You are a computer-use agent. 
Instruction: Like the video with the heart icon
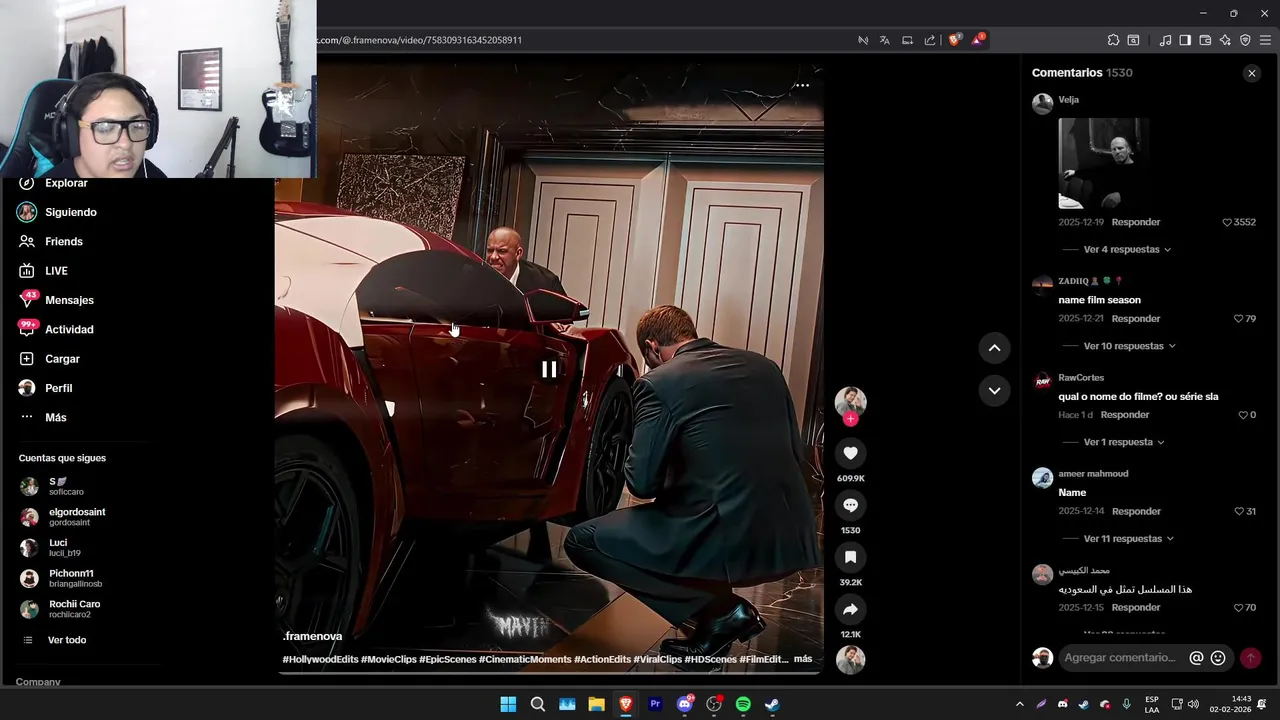(850, 453)
